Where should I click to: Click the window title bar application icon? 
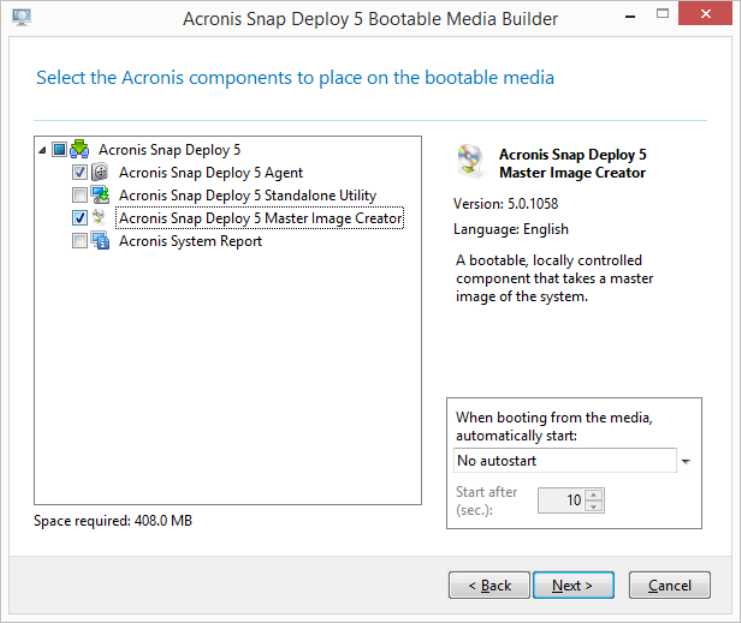click(x=21, y=17)
